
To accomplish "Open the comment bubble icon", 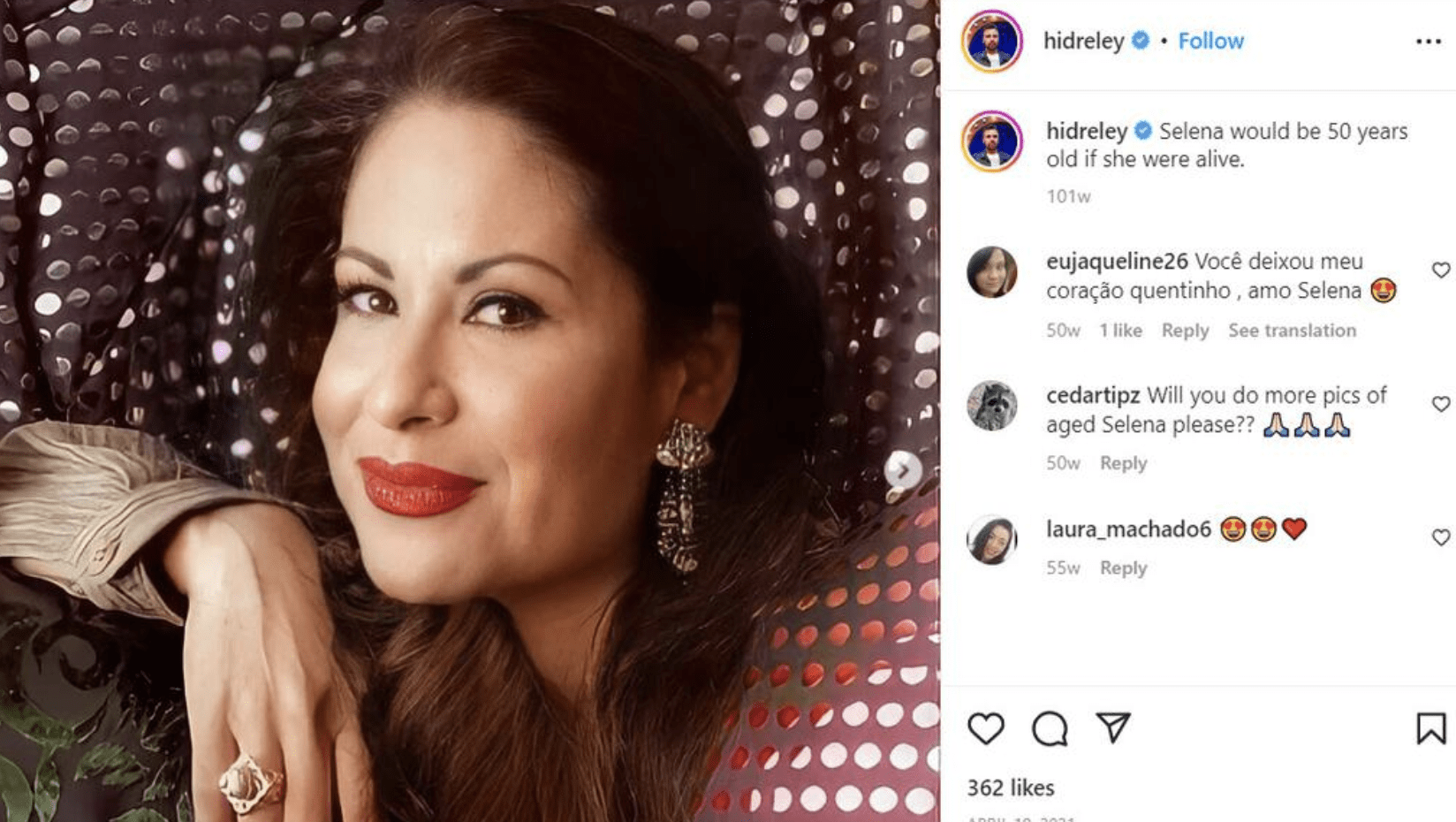I will click(x=1050, y=728).
